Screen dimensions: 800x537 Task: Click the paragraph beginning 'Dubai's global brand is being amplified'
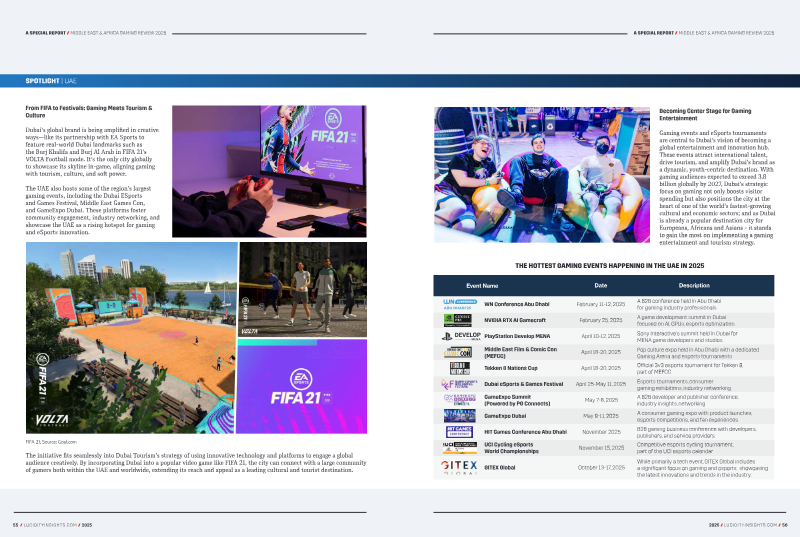(x=92, y=152)
